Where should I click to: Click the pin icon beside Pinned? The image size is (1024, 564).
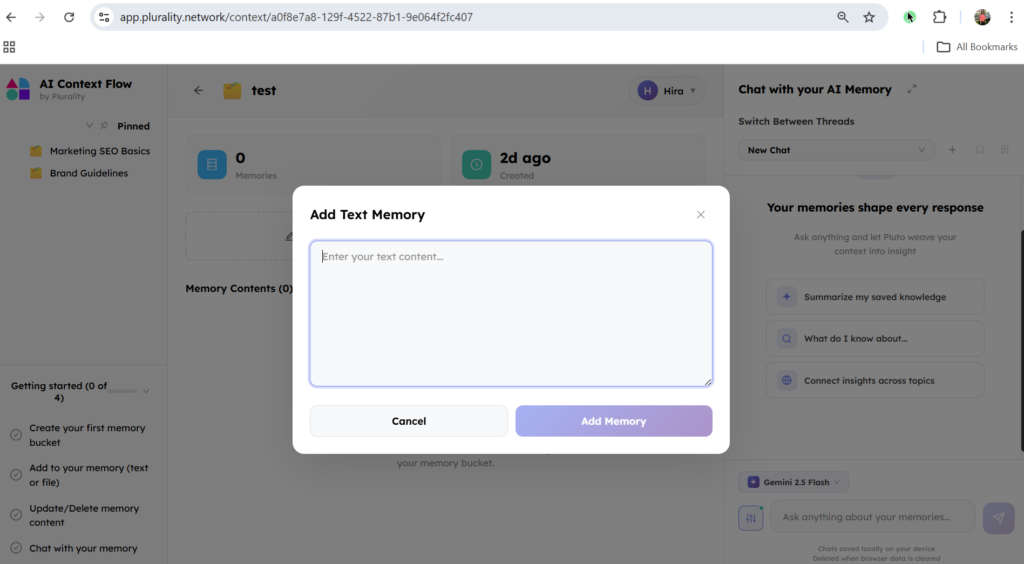pos(104,125)
